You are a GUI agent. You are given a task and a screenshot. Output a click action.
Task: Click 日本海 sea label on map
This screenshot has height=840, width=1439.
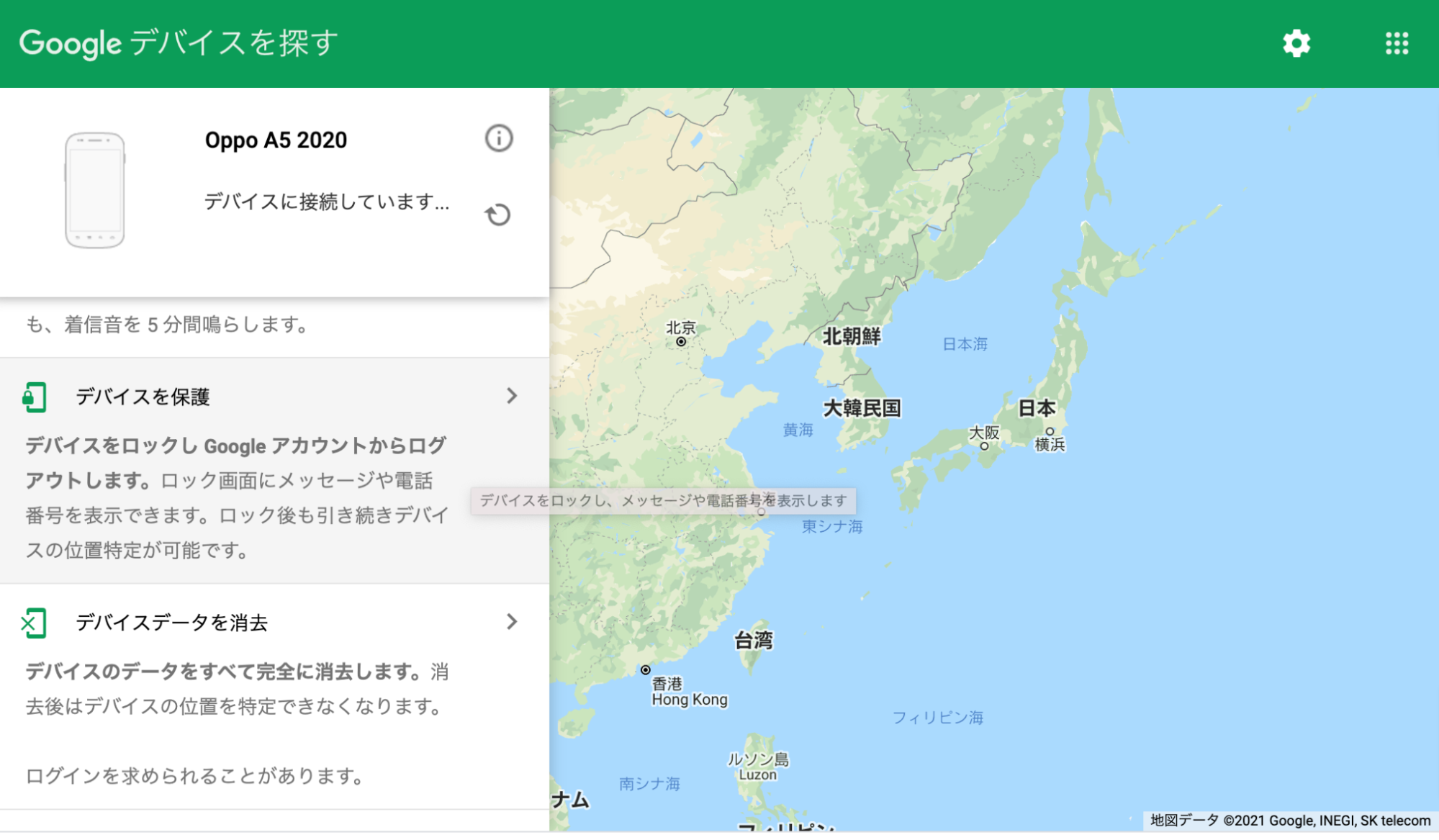pos(965,344)
